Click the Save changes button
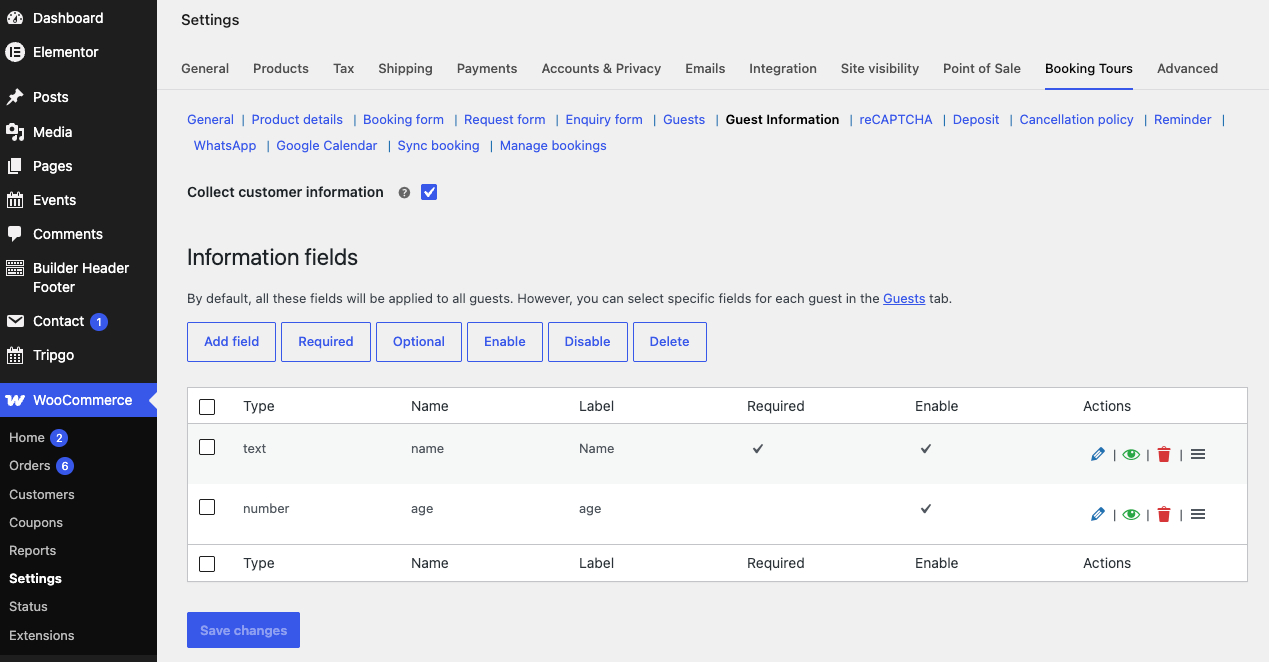Screen dimensions: 1269x662 point(243,631)
